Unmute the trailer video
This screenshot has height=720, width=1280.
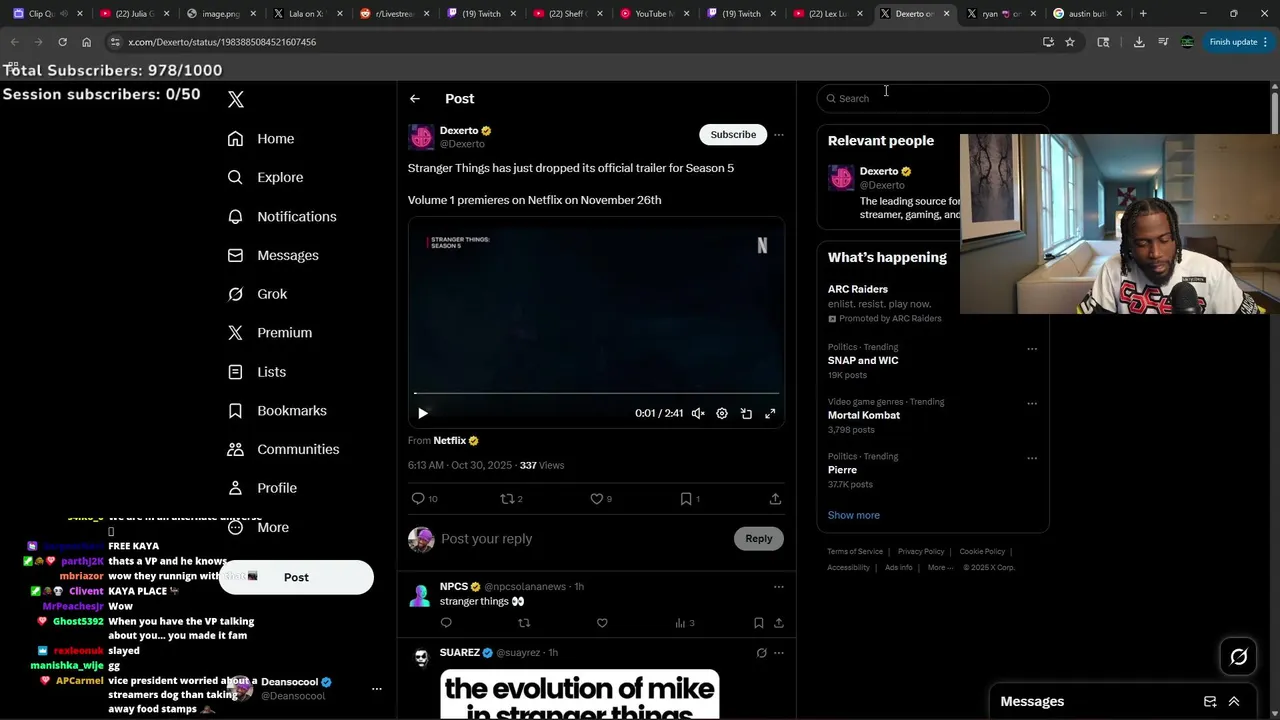(698, 413)
